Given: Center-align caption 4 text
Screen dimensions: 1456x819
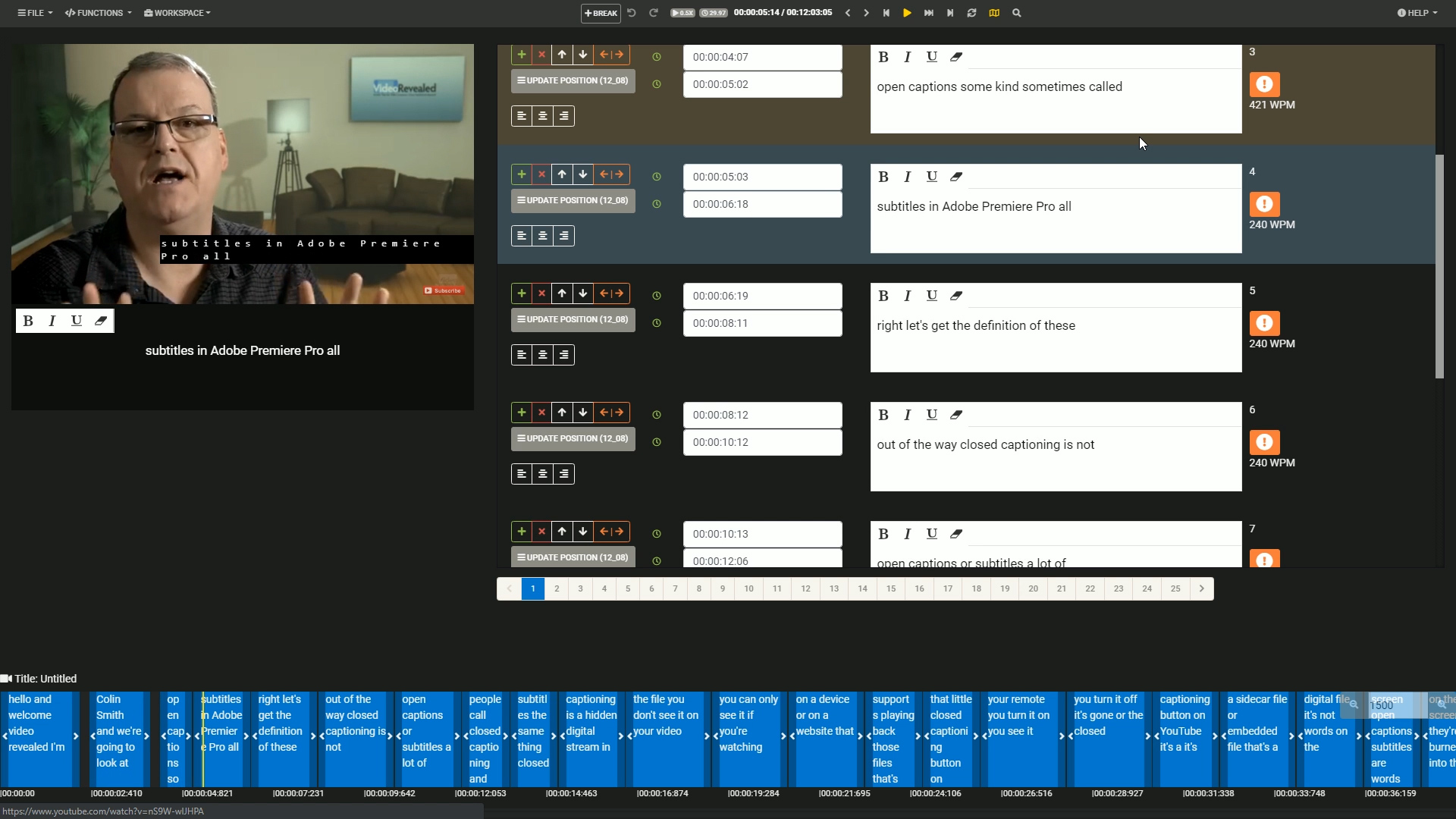Looking at the screenshot, I should (x=543, y=236).
